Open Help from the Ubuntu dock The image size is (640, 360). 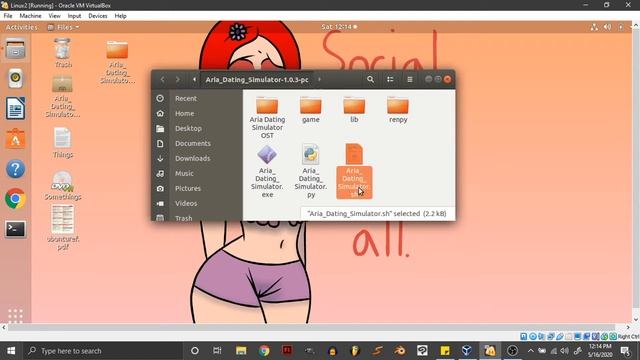[x=16, y=169]
